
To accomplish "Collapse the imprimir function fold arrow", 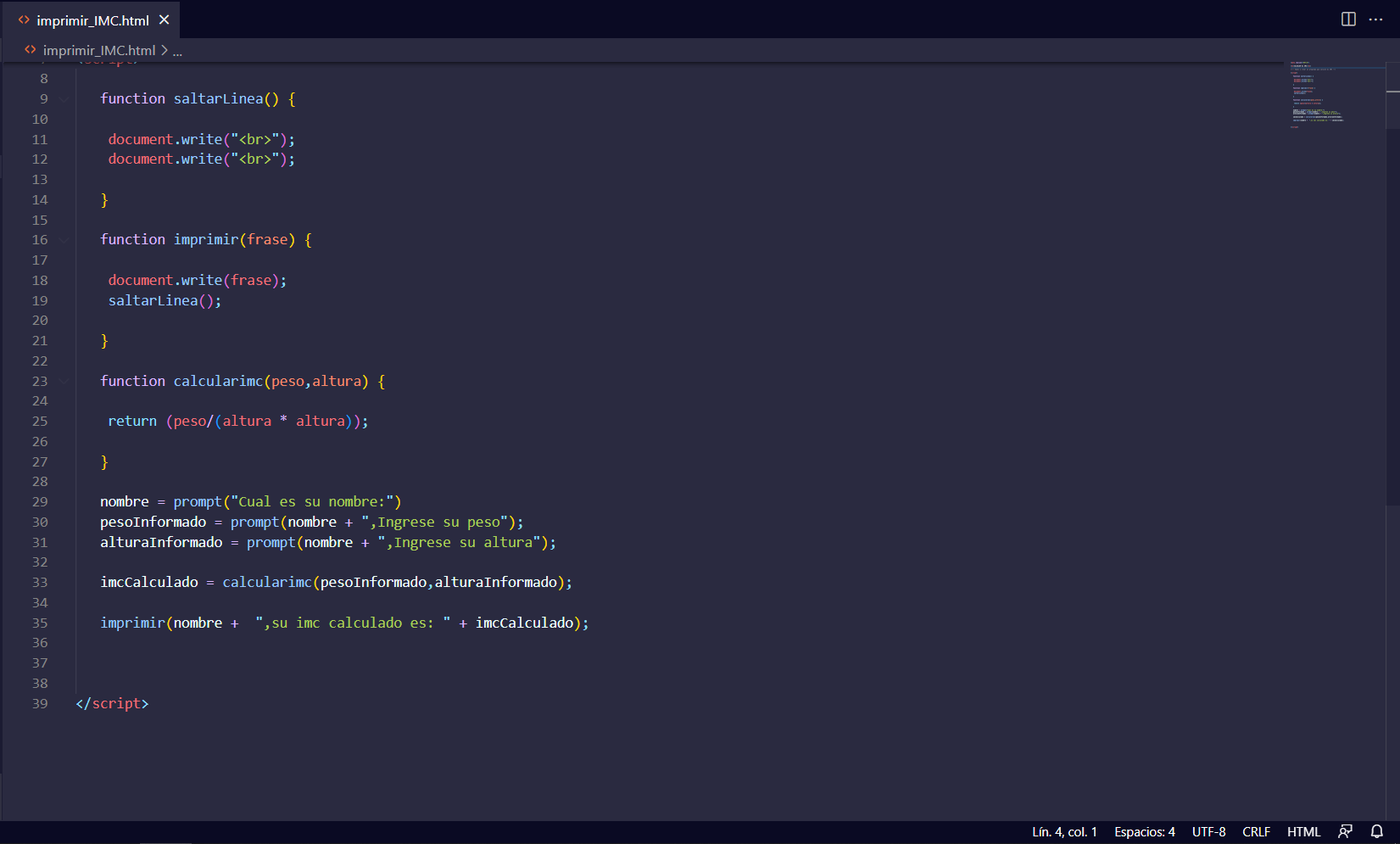I will pos(64,240).
